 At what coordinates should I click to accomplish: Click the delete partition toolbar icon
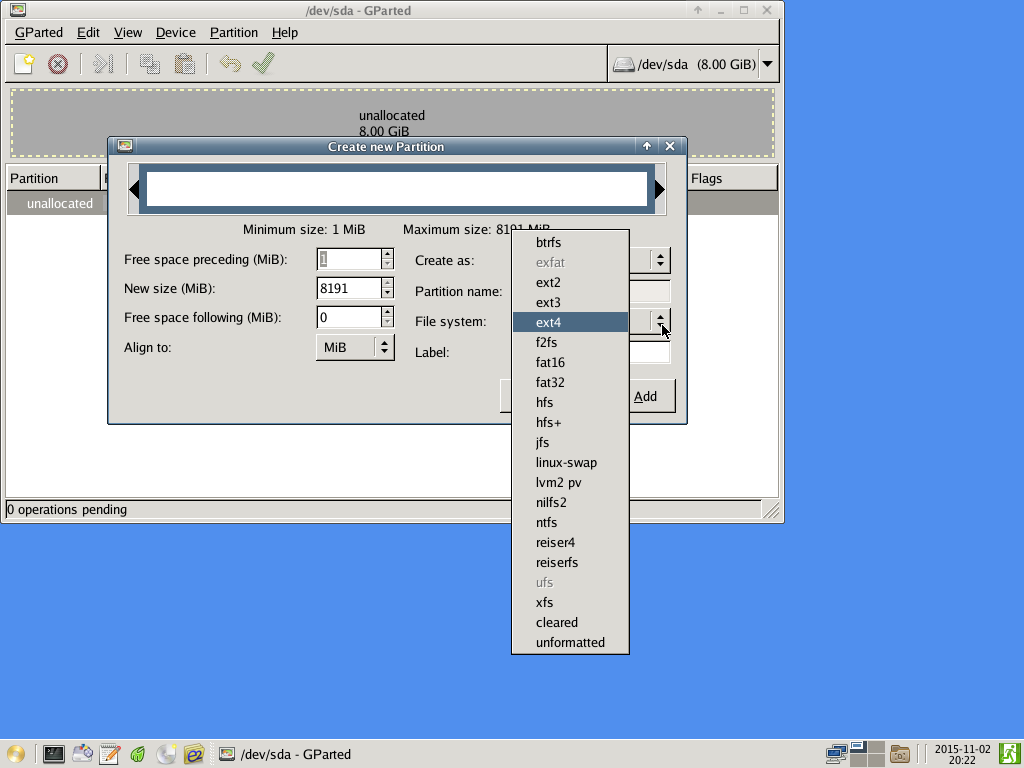58,64
